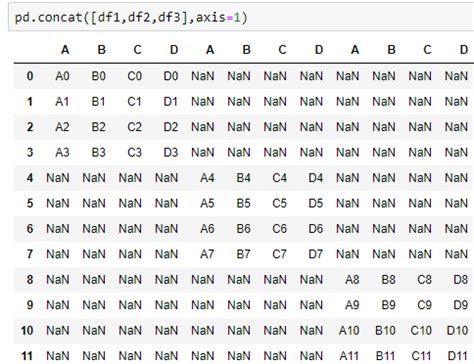Viewport: 474px width, 364px height.
Task: Select the C9 entry
Action: (x=425, y=305)
